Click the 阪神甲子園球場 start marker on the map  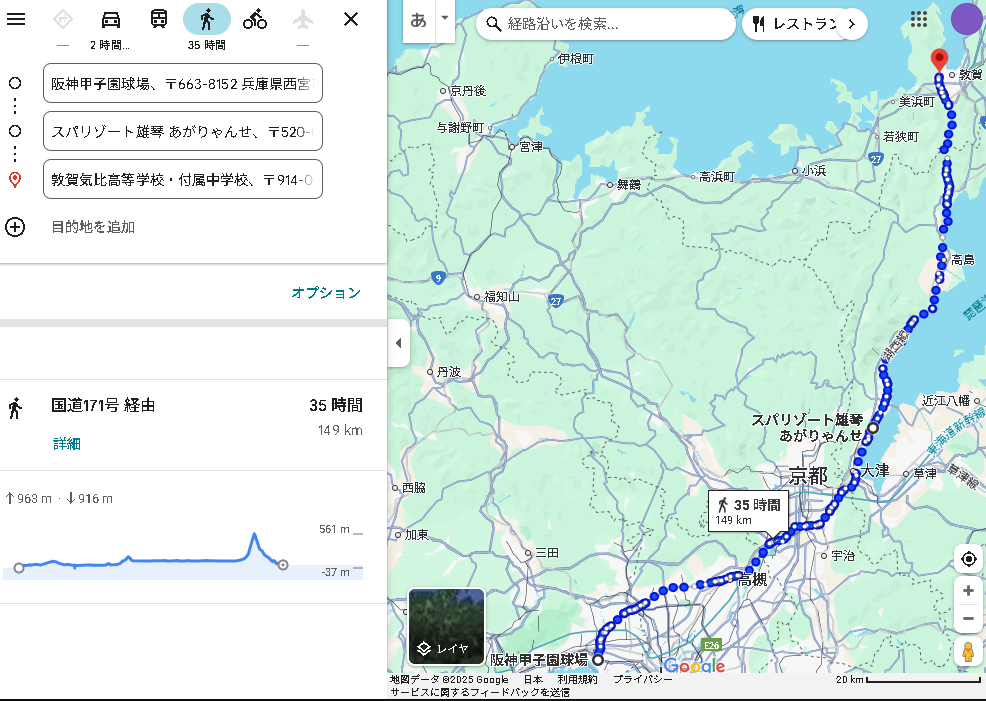(x=598, y=660)
